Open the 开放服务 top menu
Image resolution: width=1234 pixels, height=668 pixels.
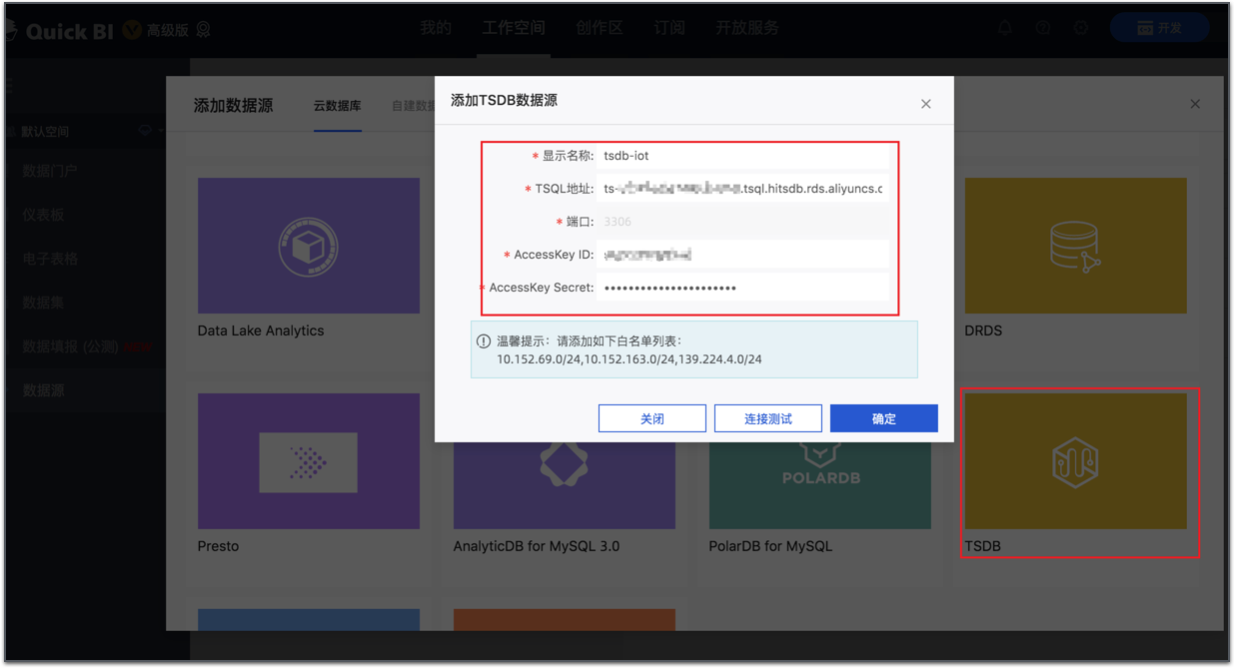747,28
